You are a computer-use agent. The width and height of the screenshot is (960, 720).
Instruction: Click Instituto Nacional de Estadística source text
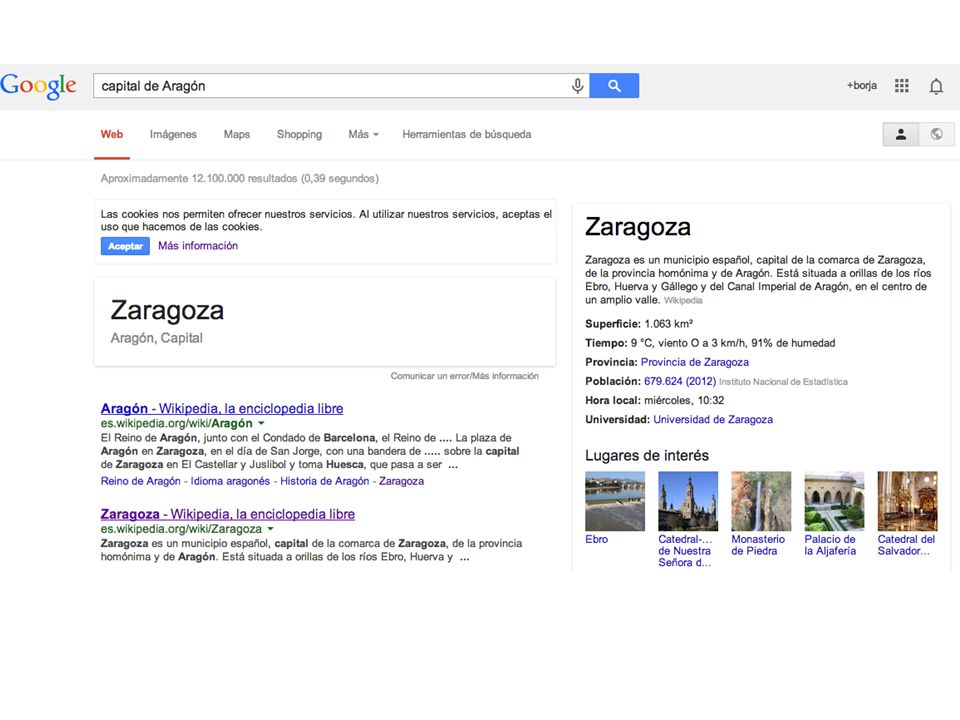coord(783,382)
